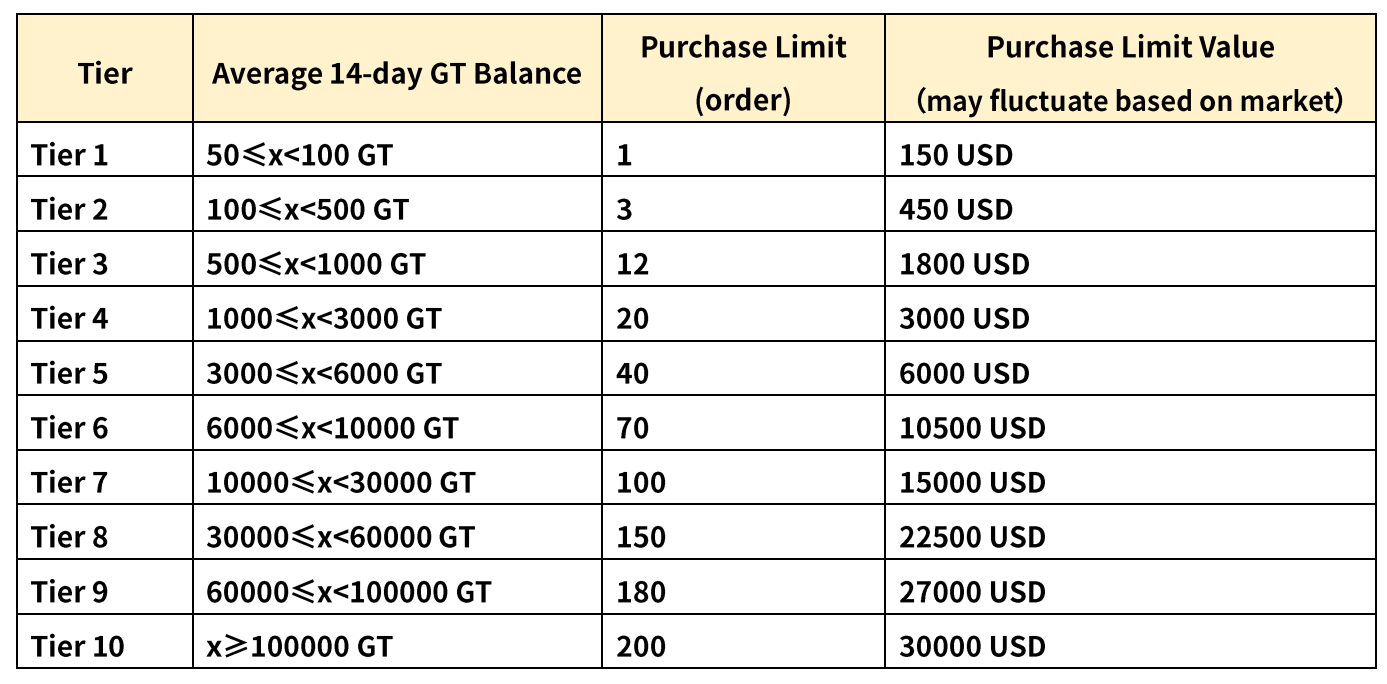The height and width of the screenshot is (684, 1387).
Task: Click the Average 14-day GT Balance header
Action: pos(396,73)
